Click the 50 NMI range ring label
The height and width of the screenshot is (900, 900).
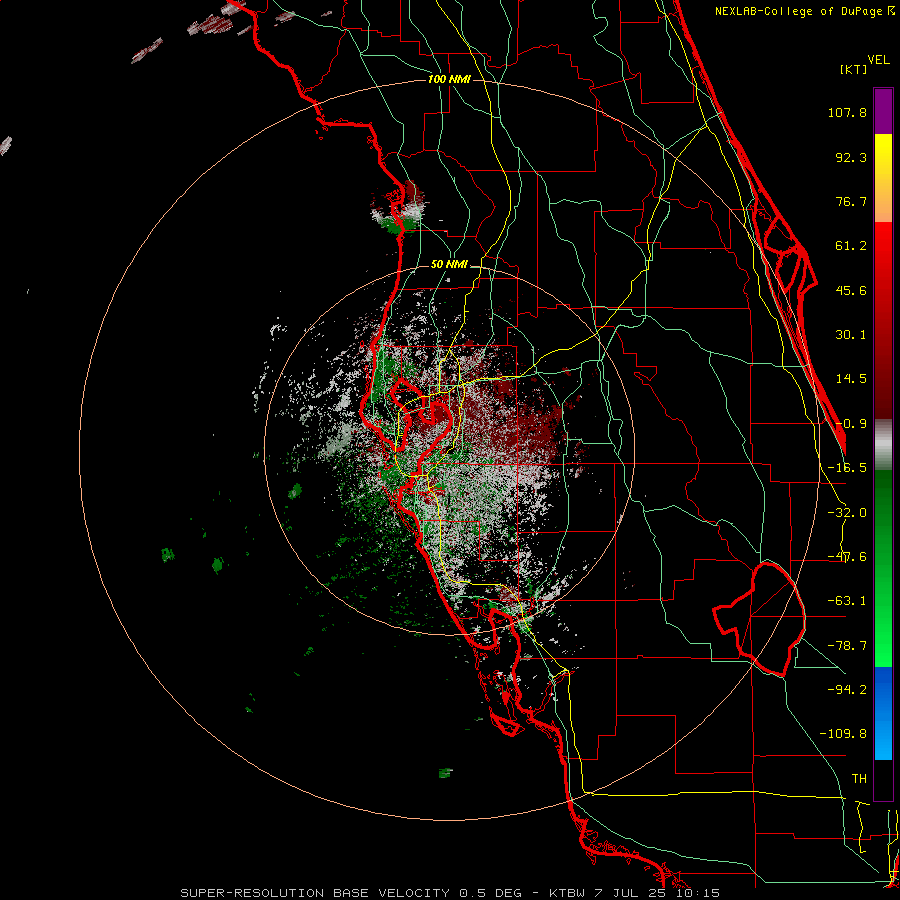[449, 265]
